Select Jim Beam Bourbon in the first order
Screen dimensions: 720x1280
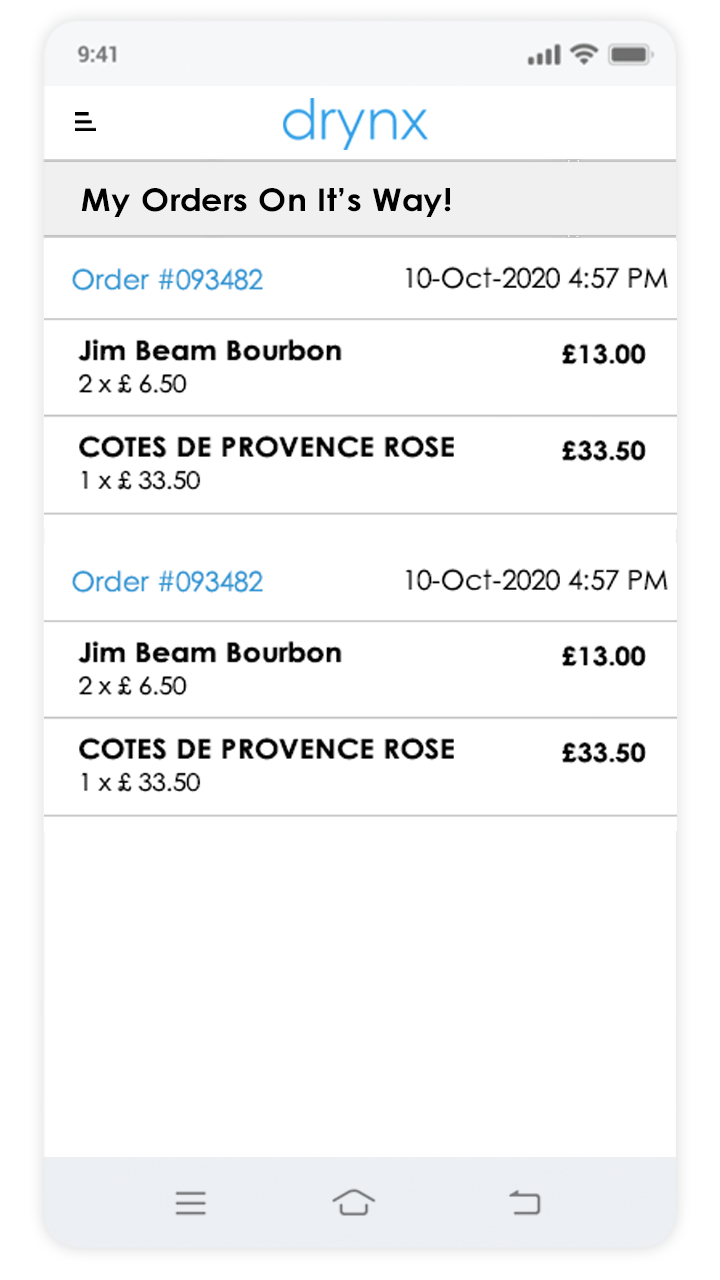pyautogui.click(x=210, y=352)
